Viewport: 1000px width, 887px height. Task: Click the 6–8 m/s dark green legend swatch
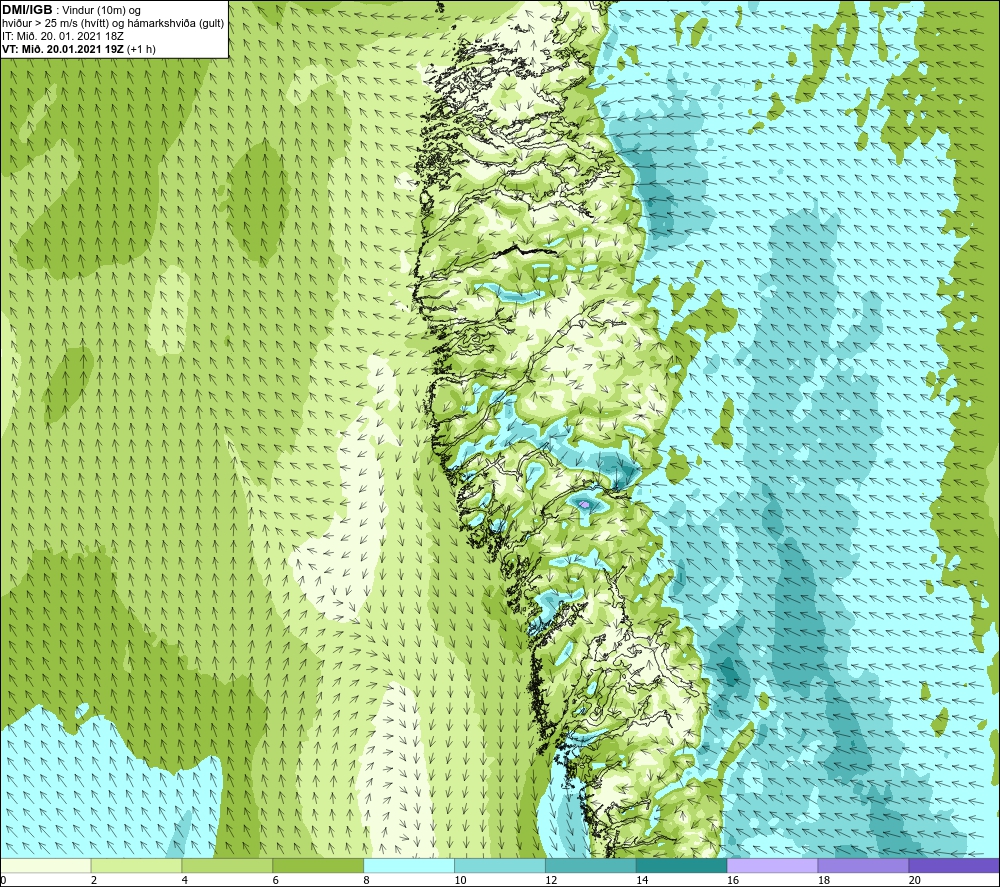pyautogui.click(x=318, y=865)
